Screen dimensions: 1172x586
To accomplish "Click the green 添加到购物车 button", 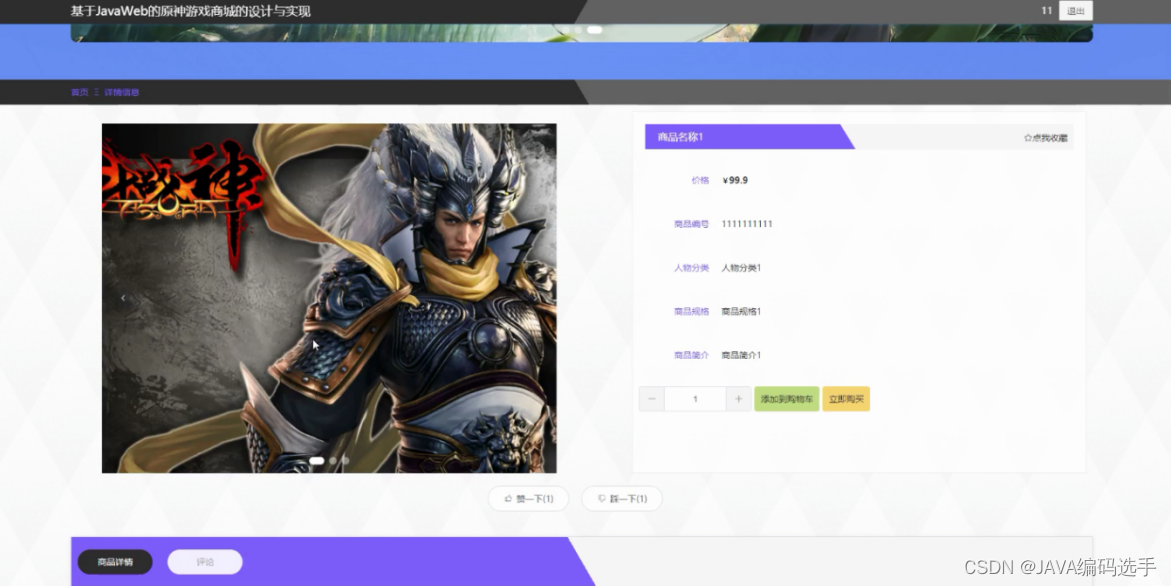I will point(787,399).
